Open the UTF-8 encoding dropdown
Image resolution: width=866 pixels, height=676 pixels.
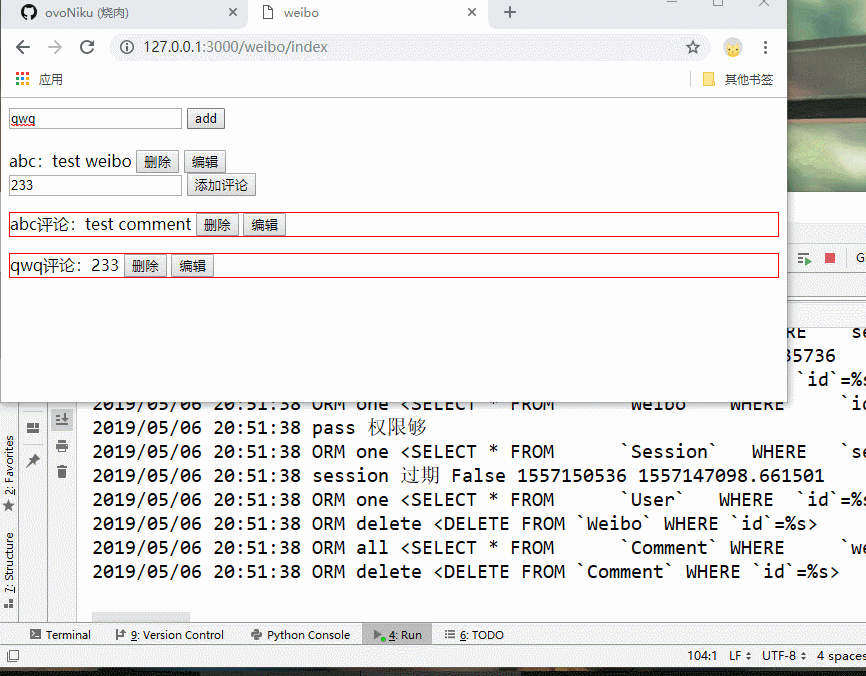tap(784, 656)
